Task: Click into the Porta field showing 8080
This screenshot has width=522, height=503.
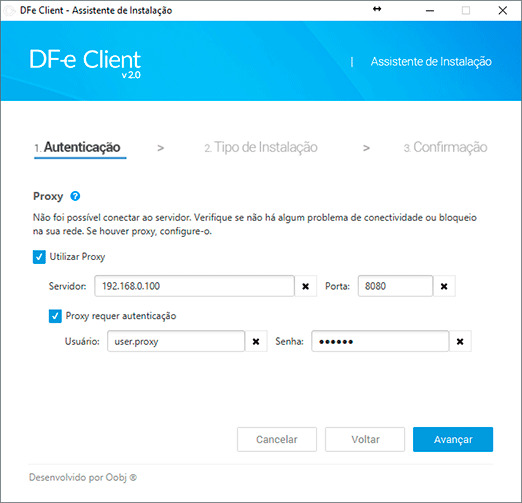Action: (x=395, y=286)
